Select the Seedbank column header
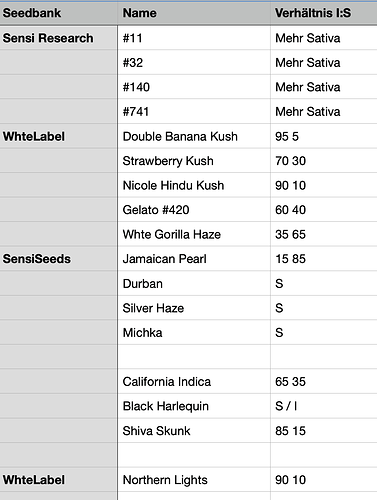Image resolution: width=377 pixels, height=500 pixels. coord(58,13)
